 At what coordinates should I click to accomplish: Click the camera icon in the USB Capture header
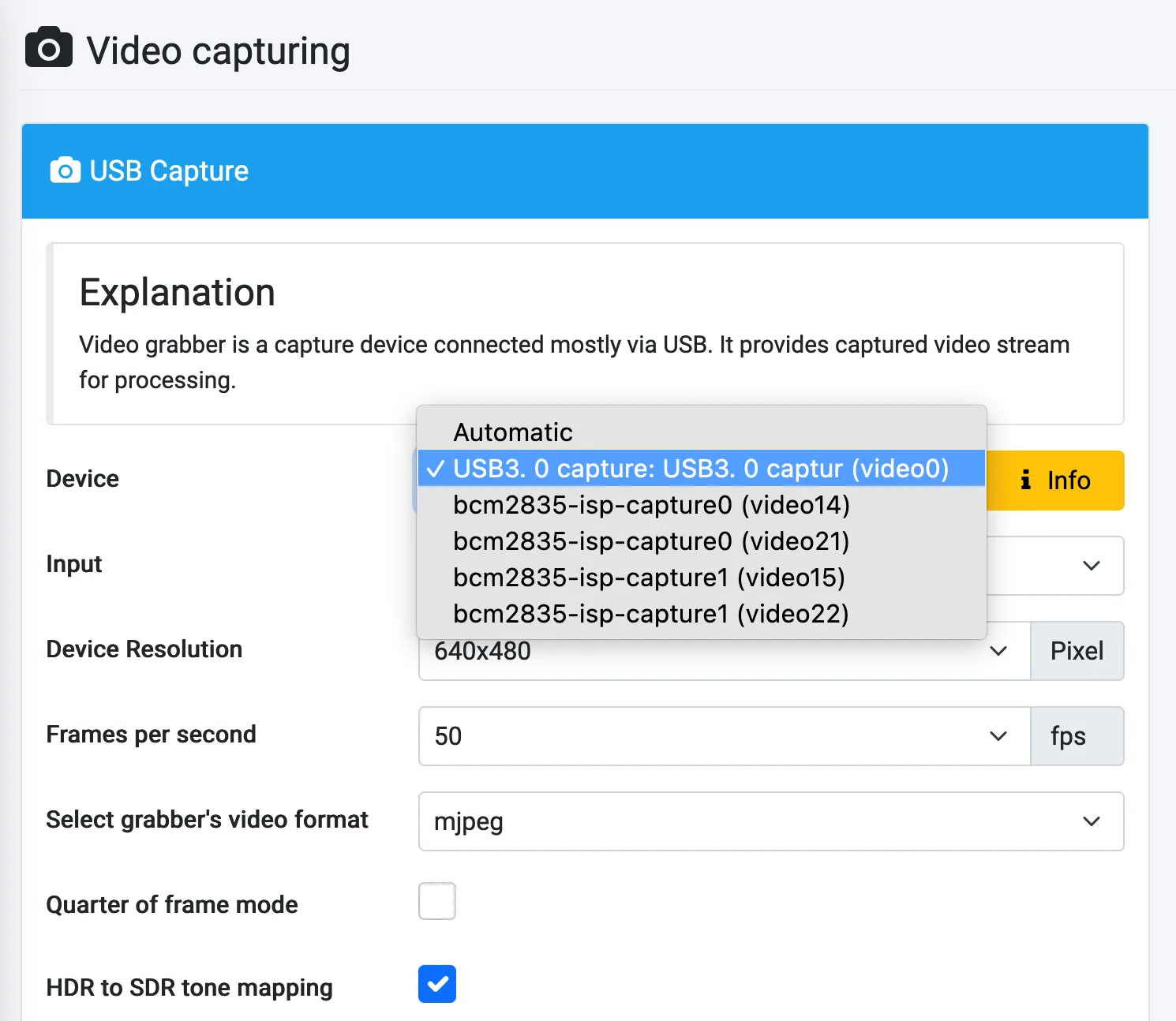(x=64, y=170)
